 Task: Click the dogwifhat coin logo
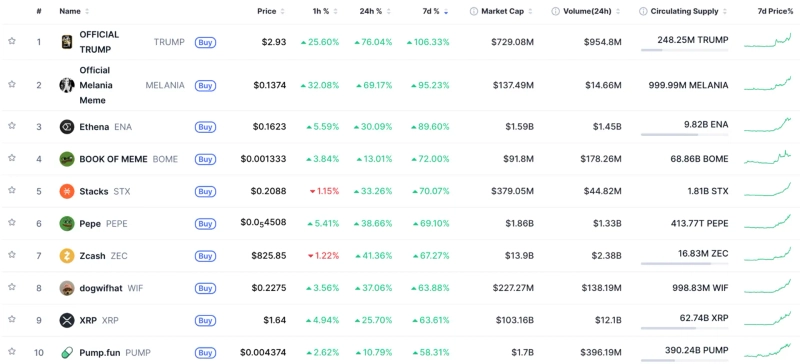click(67, 288)
